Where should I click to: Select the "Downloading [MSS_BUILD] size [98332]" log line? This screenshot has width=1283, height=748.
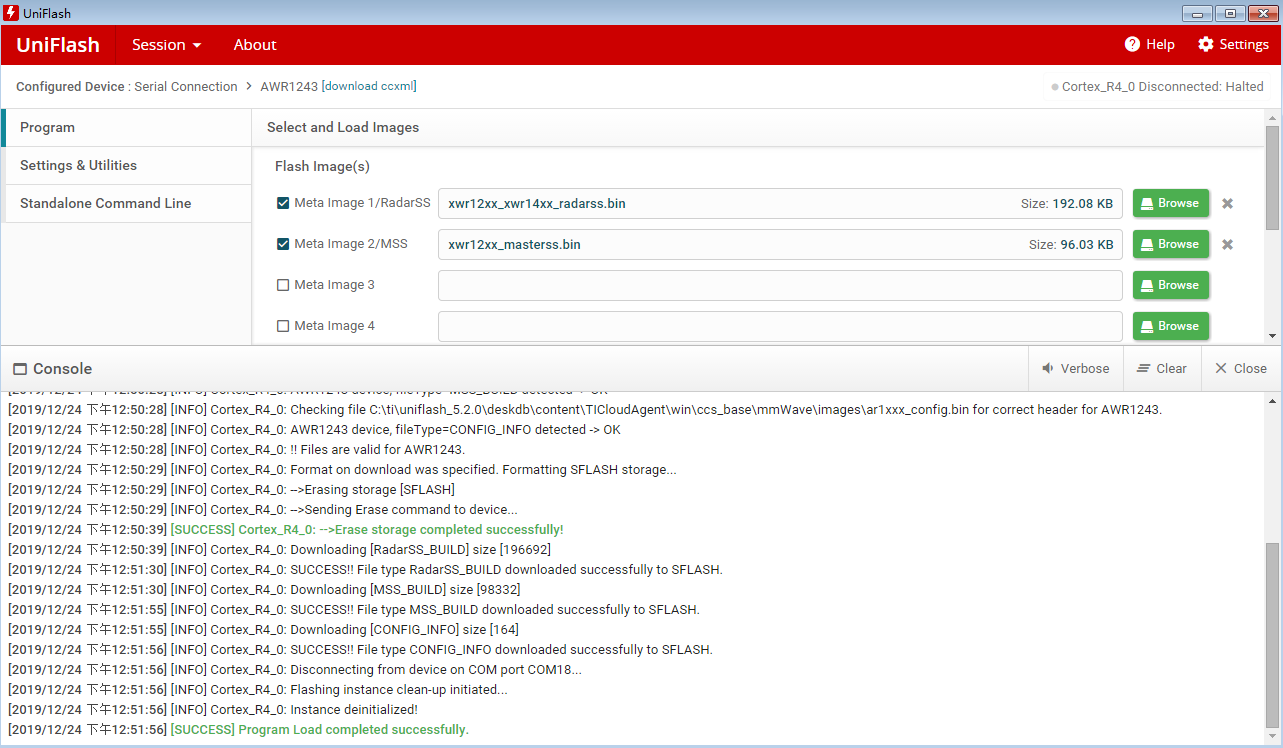pos(264,590)
